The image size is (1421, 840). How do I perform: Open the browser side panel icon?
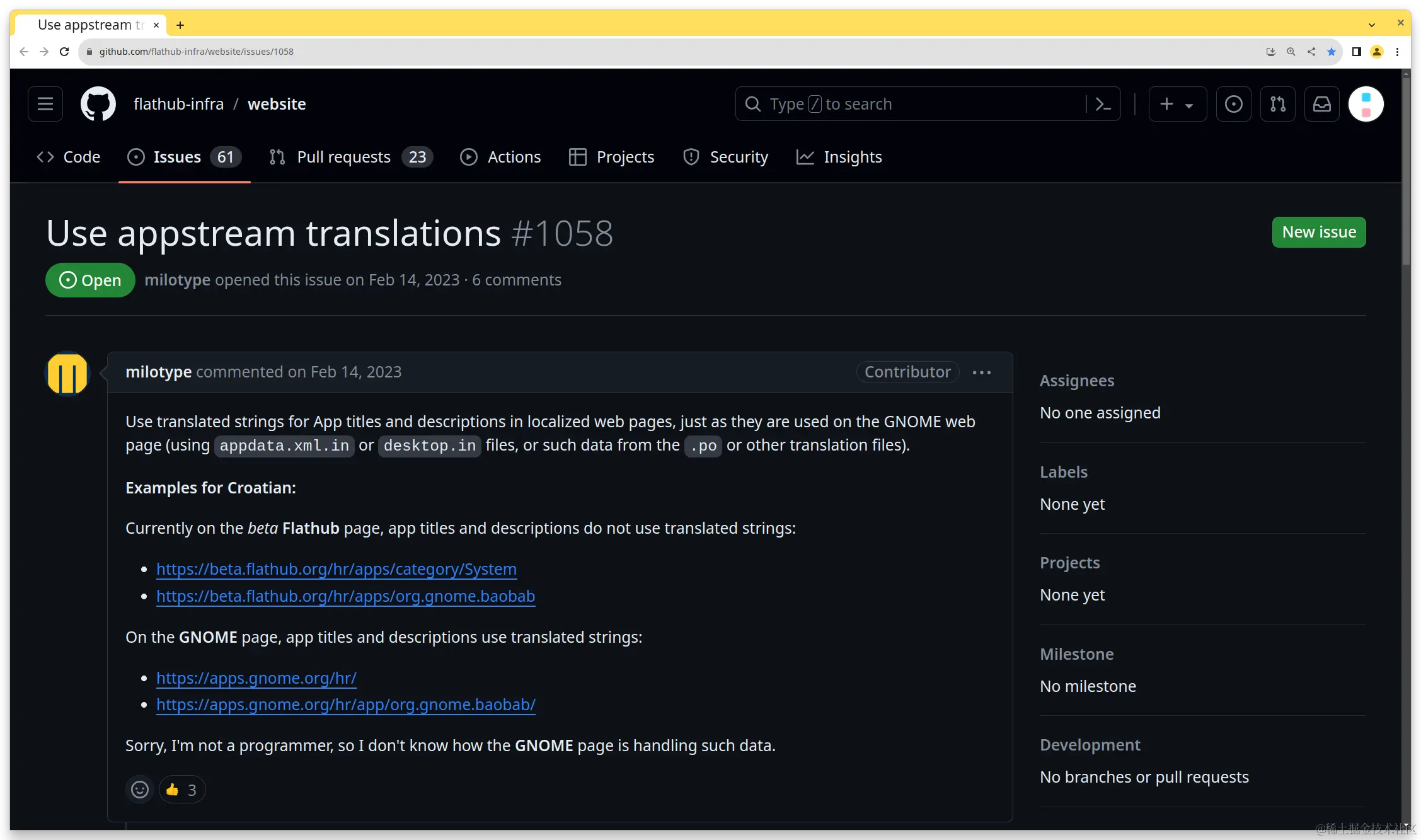1357,52
